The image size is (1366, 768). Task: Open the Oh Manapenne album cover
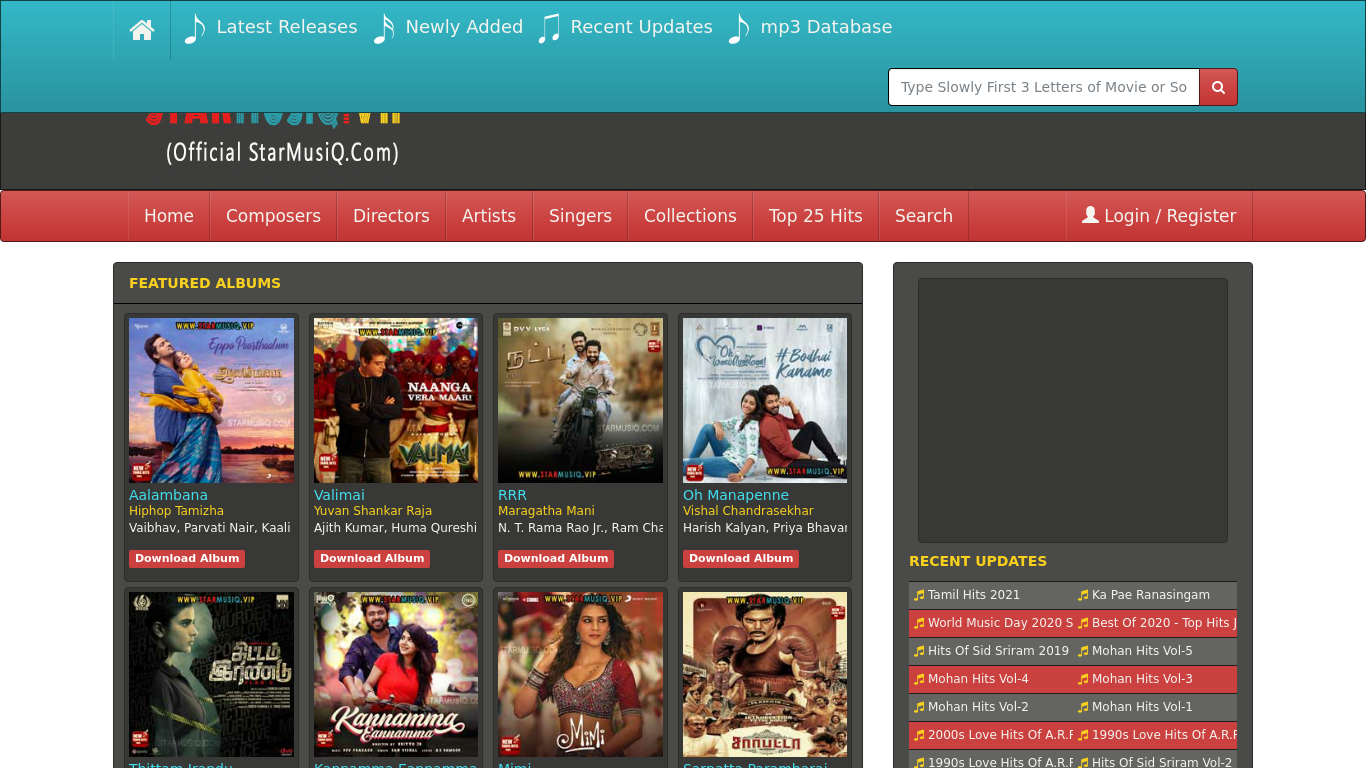[x=765, y=400]
